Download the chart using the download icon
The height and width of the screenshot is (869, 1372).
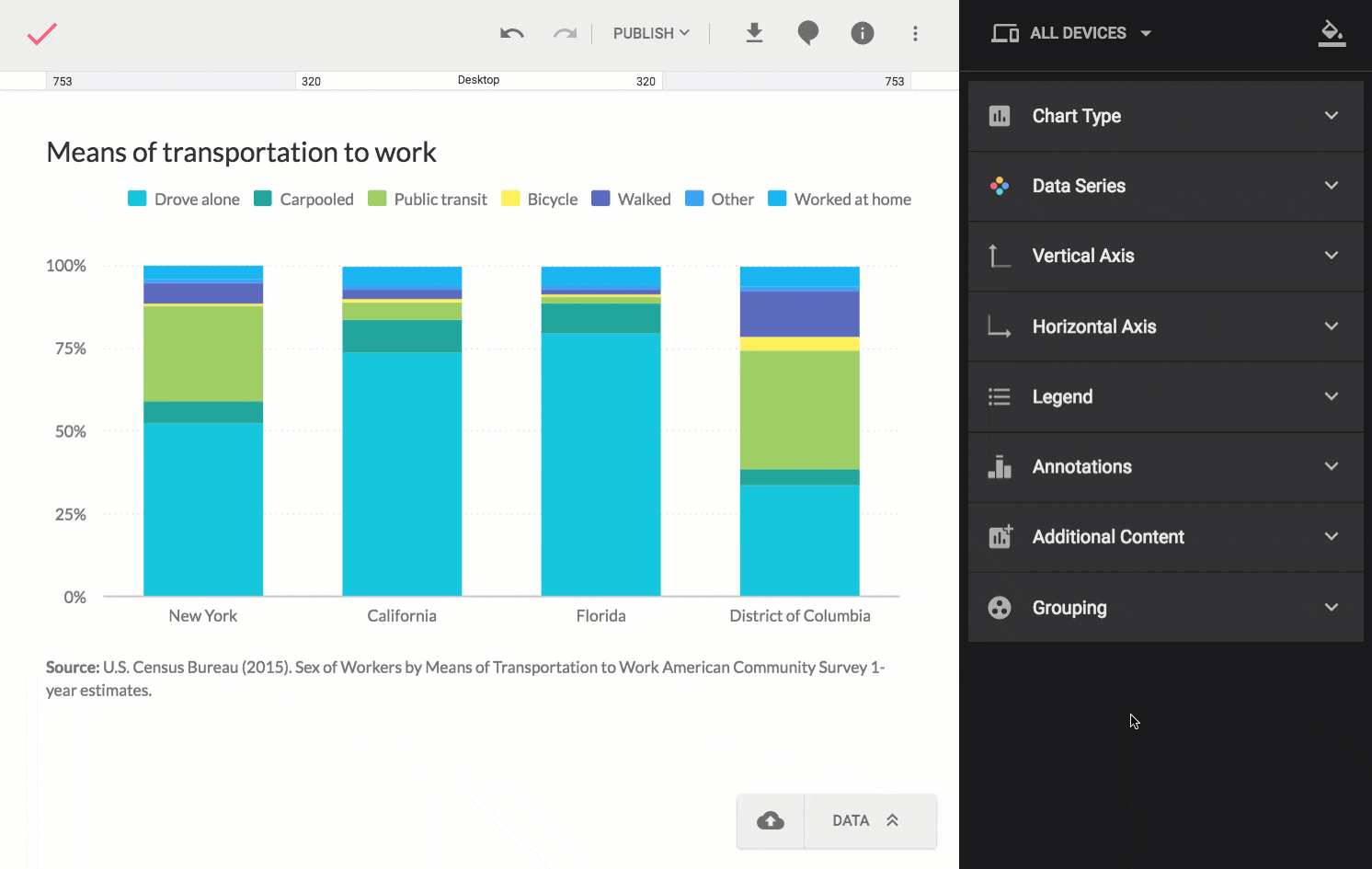pos(754,34)
